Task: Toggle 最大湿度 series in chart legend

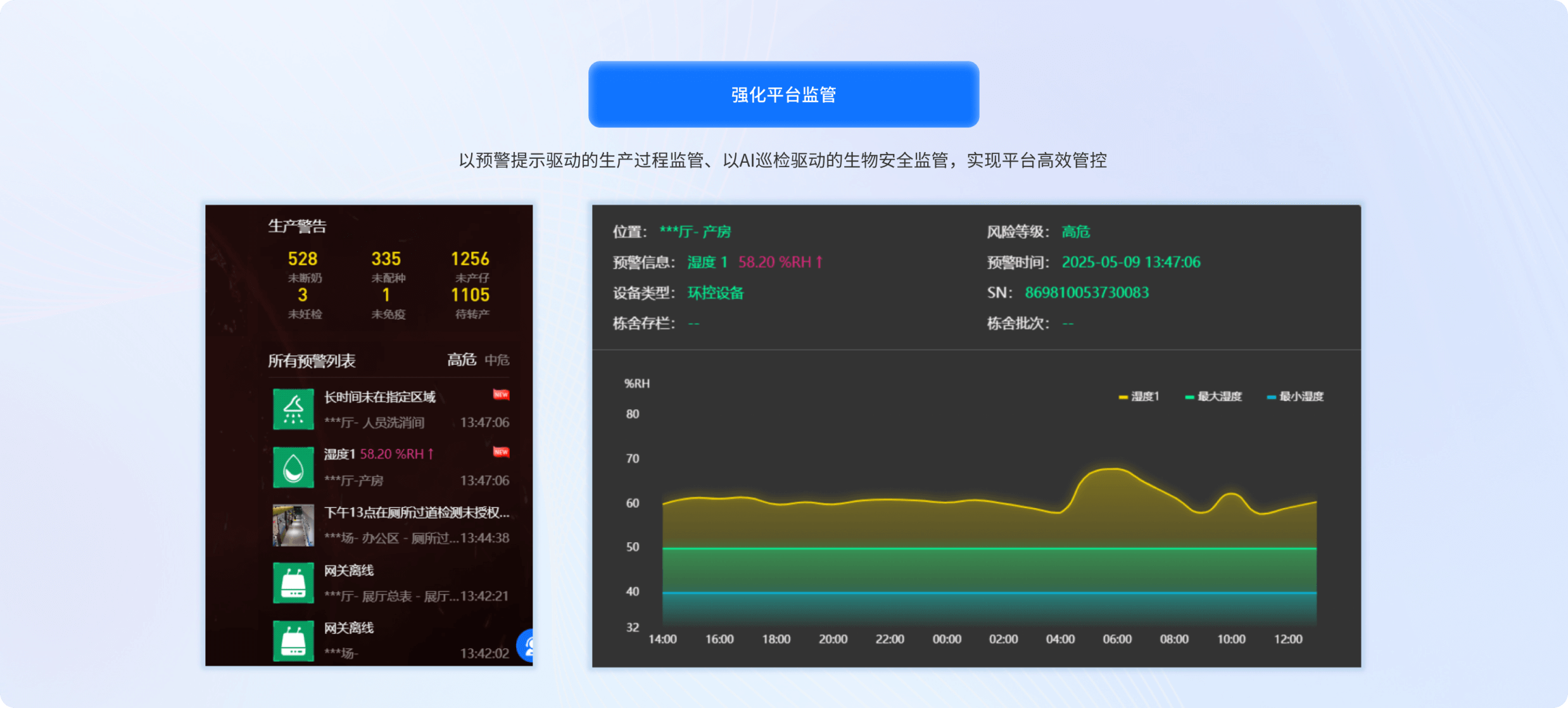Action: pyautogui.click(x=1213, y=396)
